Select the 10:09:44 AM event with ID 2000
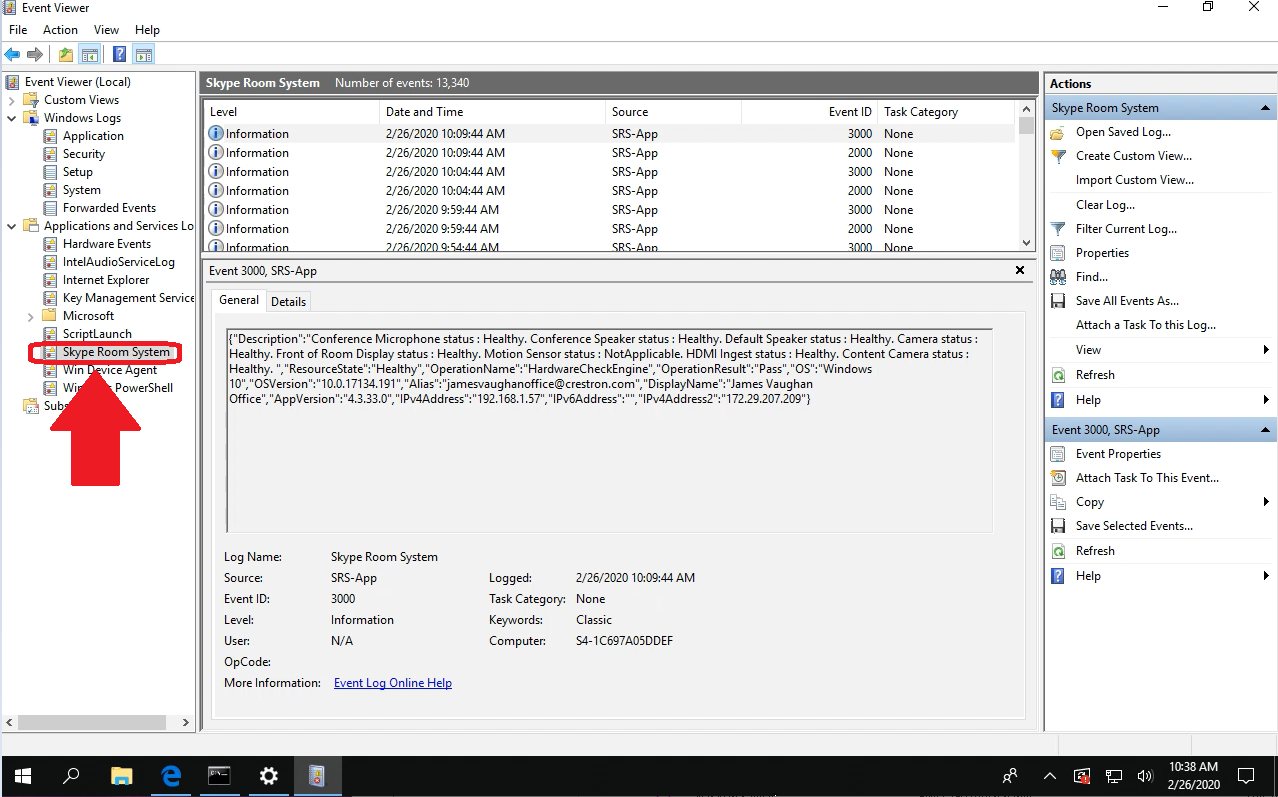 pos(610,153)
